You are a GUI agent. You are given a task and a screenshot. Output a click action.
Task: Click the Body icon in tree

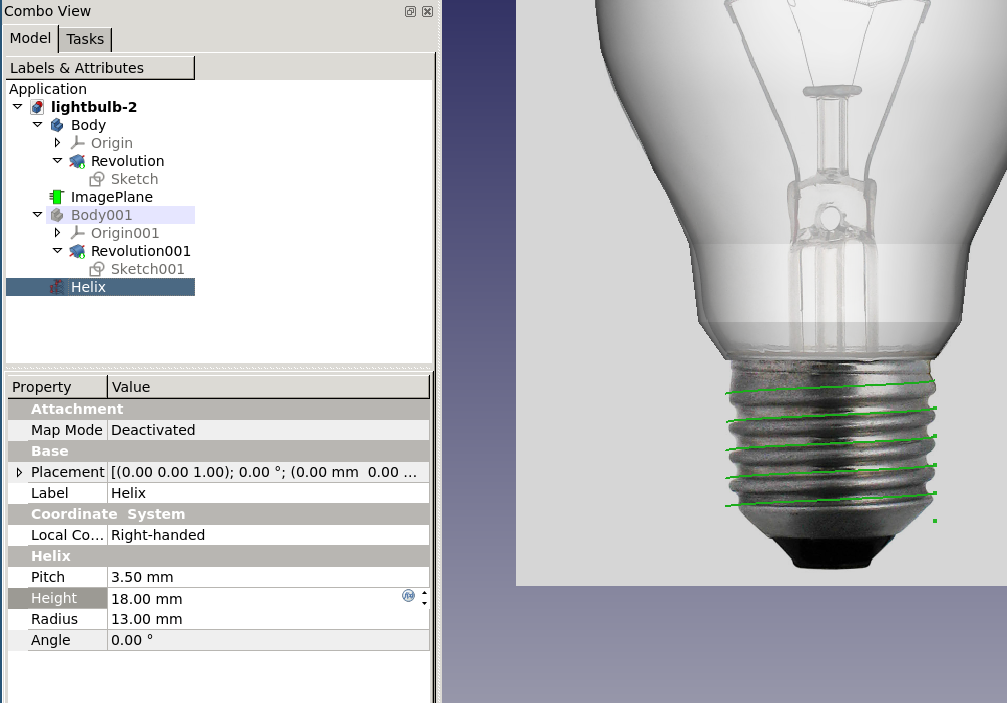point(57,125)
